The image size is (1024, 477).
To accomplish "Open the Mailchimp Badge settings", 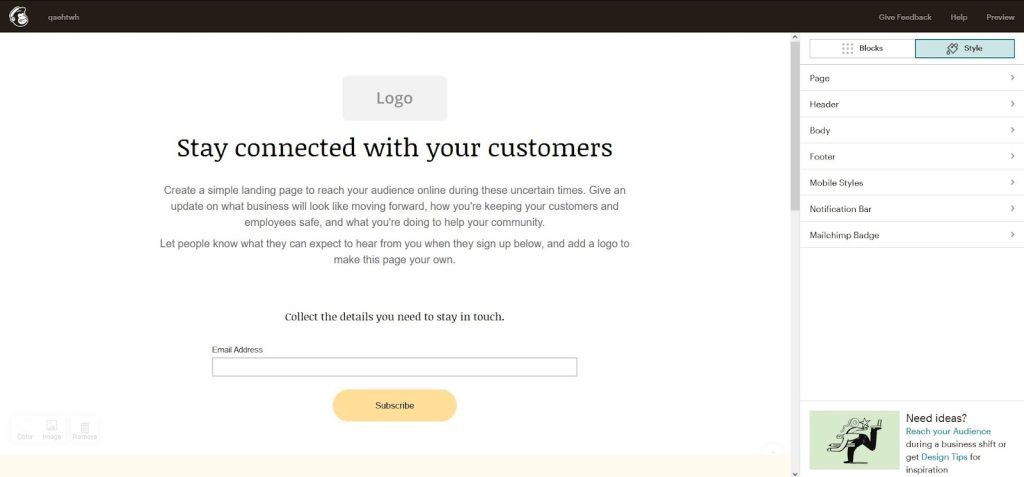I will tap(912, 235).
